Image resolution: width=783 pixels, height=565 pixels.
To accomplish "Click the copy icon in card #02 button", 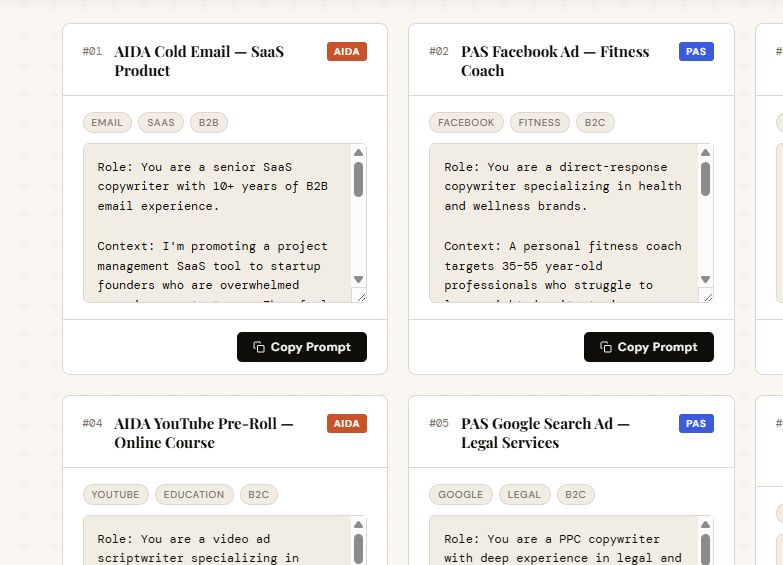I will coord(606,347).
